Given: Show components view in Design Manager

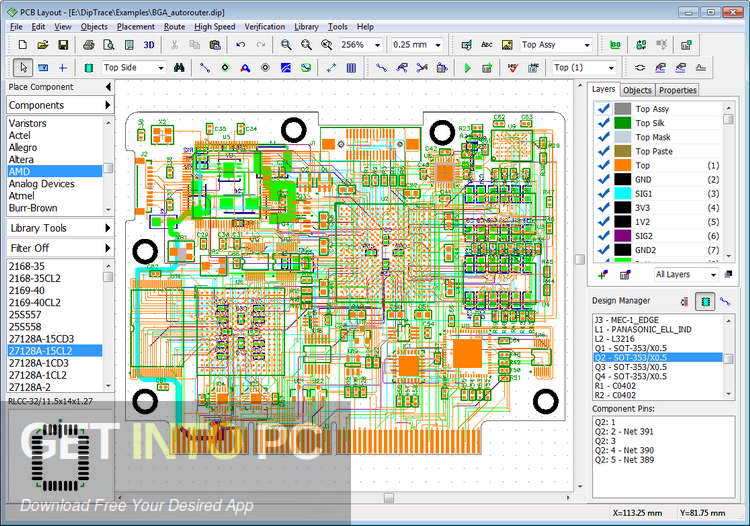Looking at the screenshot, I should (x=705, y=301).
